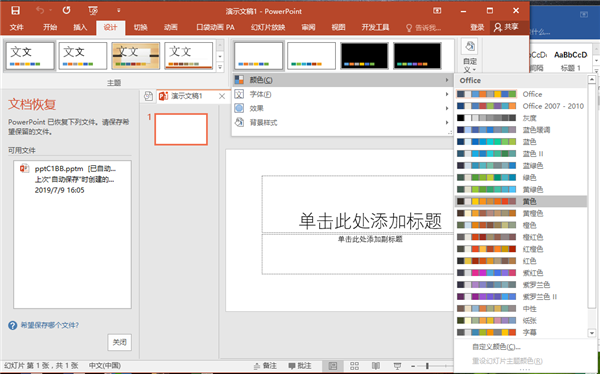Screen dimensions: 600x374
Task: Select the wood-textured theme thumbnail
Action: (135, 56)
